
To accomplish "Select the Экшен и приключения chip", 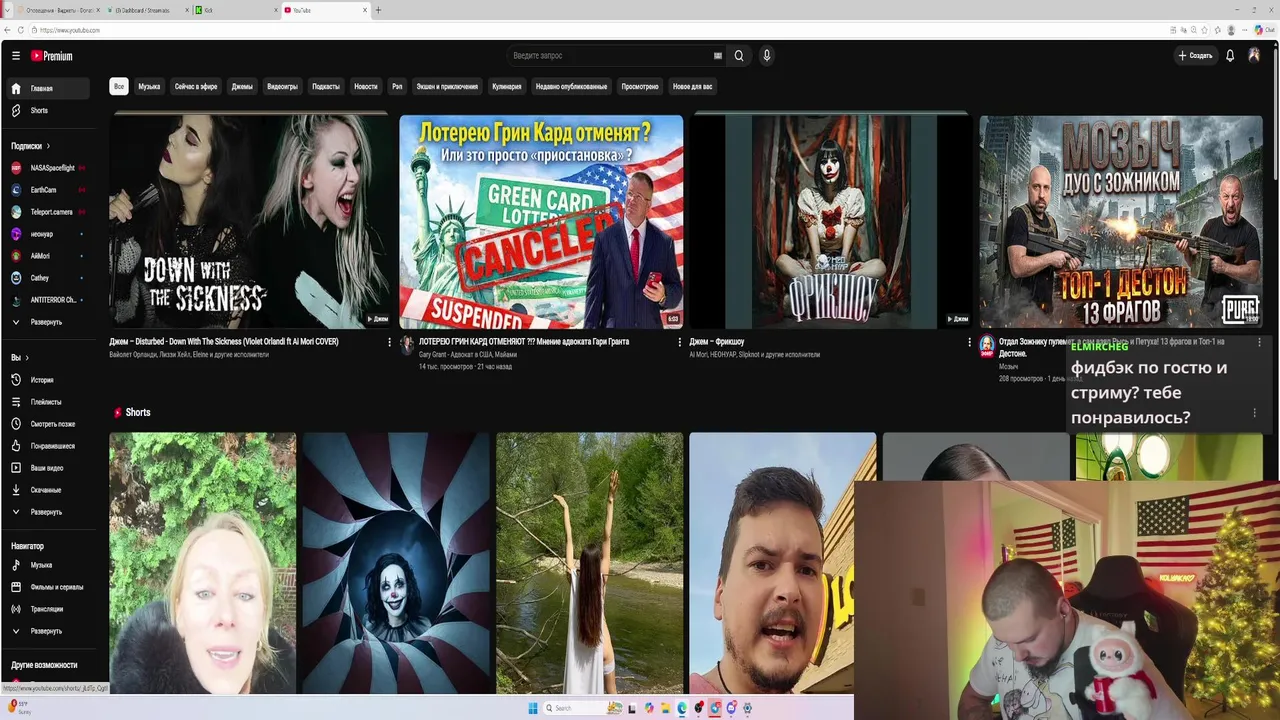I will (447, 87).
